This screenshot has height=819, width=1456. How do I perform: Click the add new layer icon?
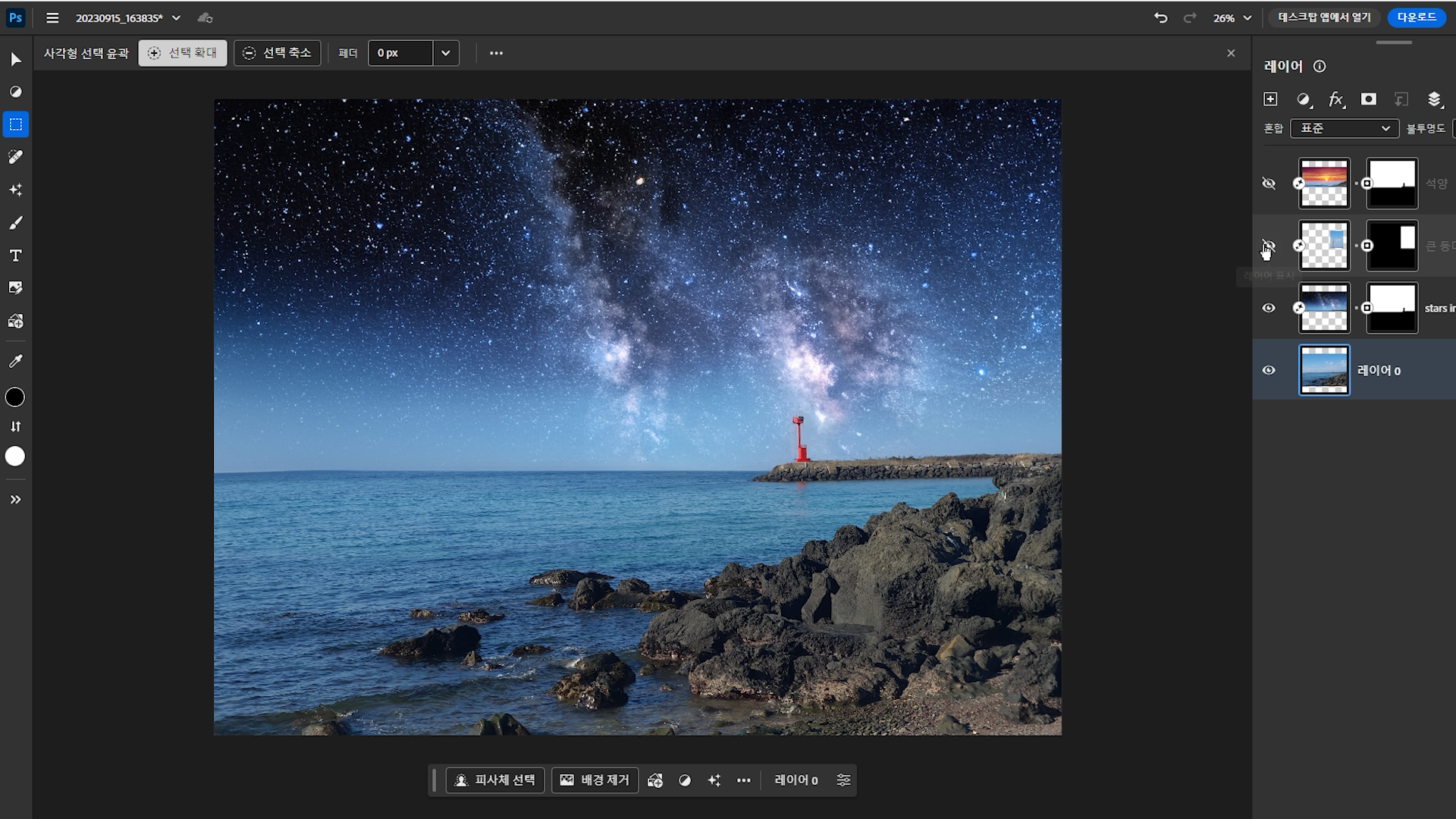(1270, 99)
